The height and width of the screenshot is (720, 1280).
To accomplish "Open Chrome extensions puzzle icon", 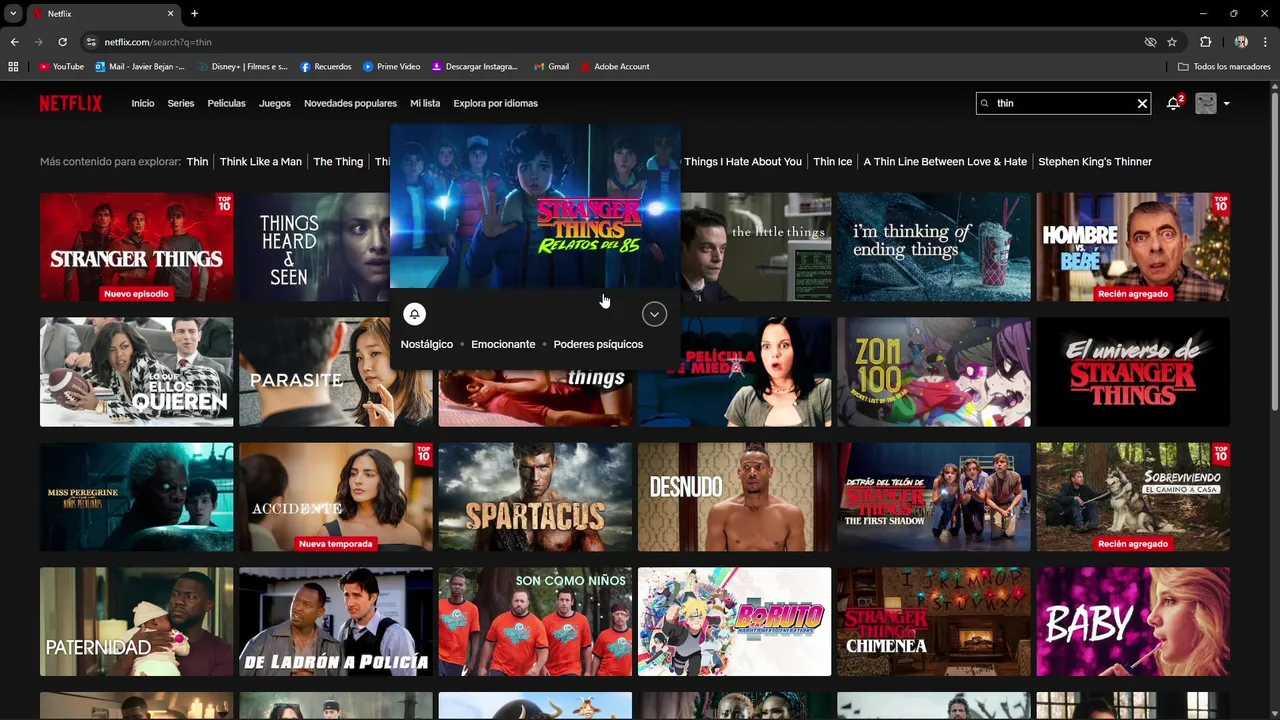I will pyautogui.click(x=1205, y=42).
